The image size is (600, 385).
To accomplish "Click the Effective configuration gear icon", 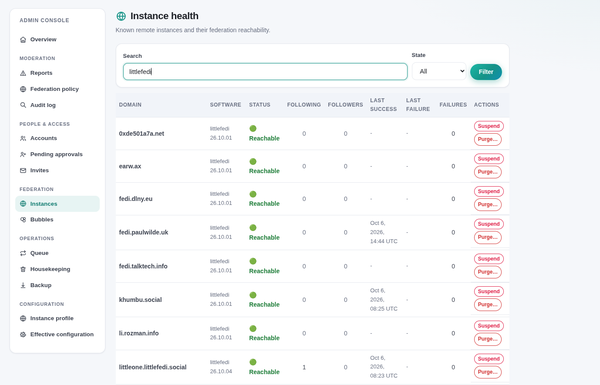I will [x=23, y=334].
